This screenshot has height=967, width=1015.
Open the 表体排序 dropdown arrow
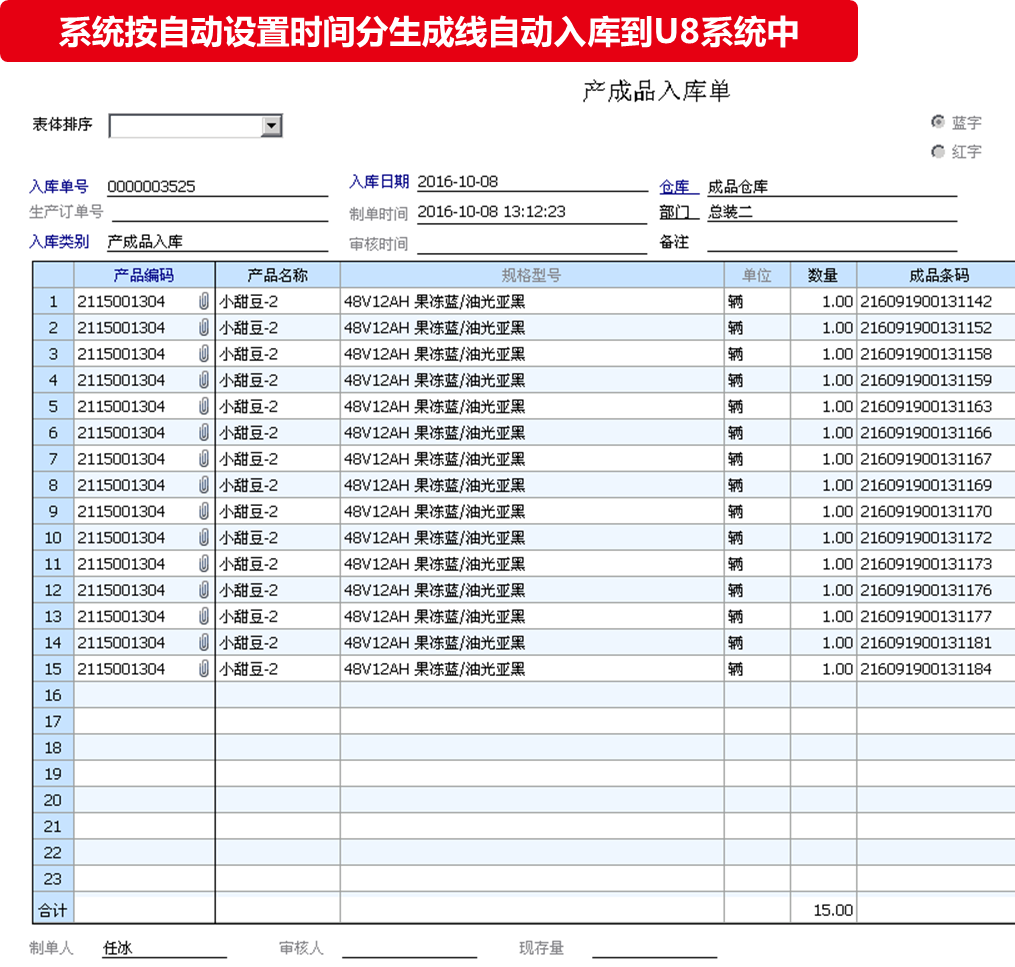[x=271, y=126]
